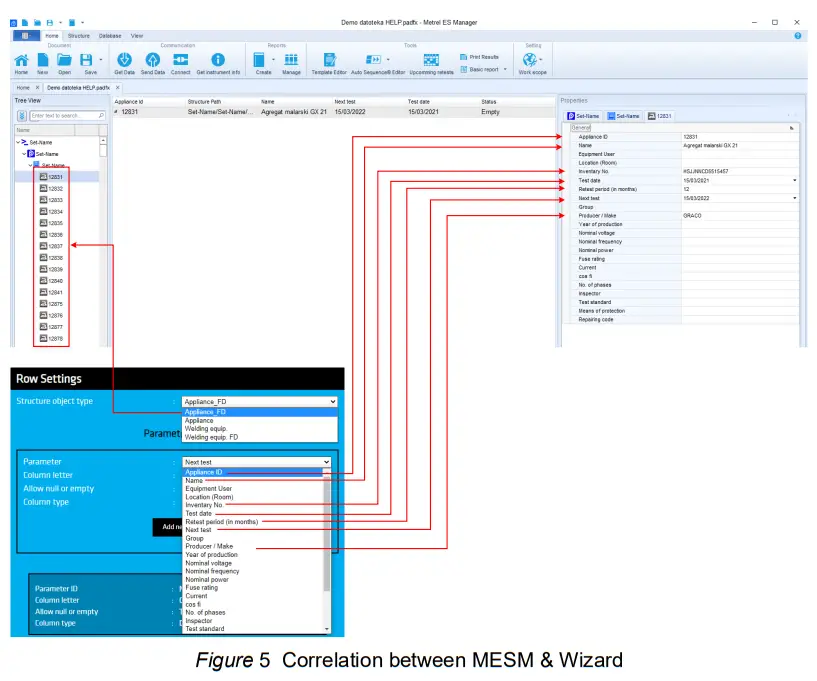Switch to the 12831 properties tab

click(x=661, y=115)
